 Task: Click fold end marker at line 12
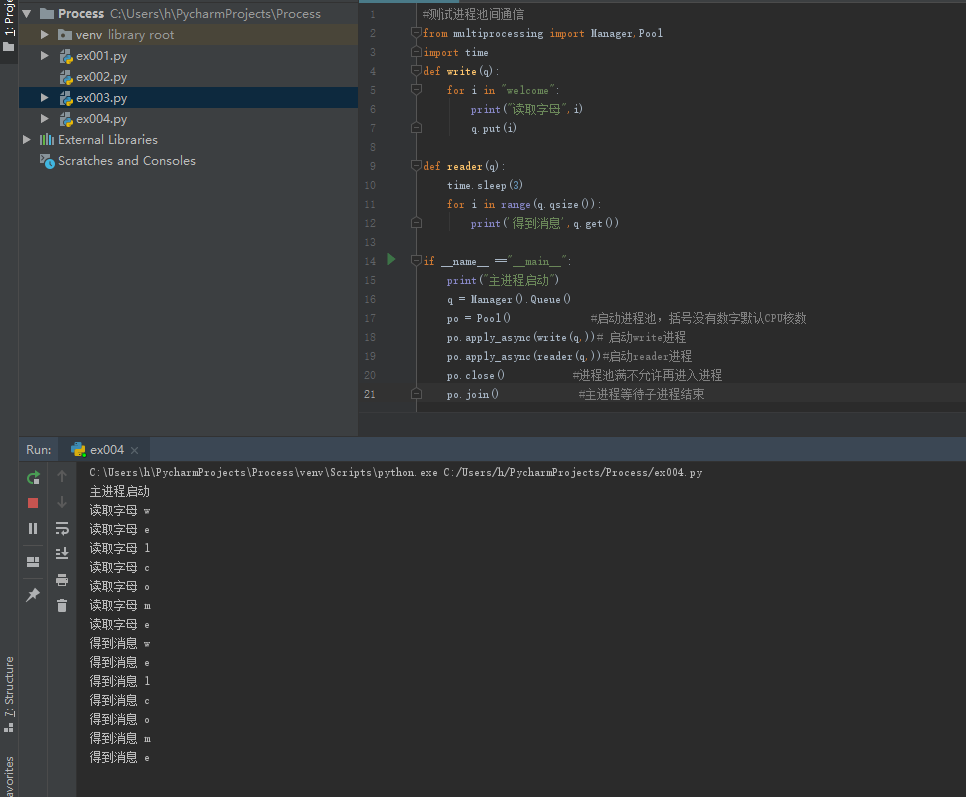[416, 222]
